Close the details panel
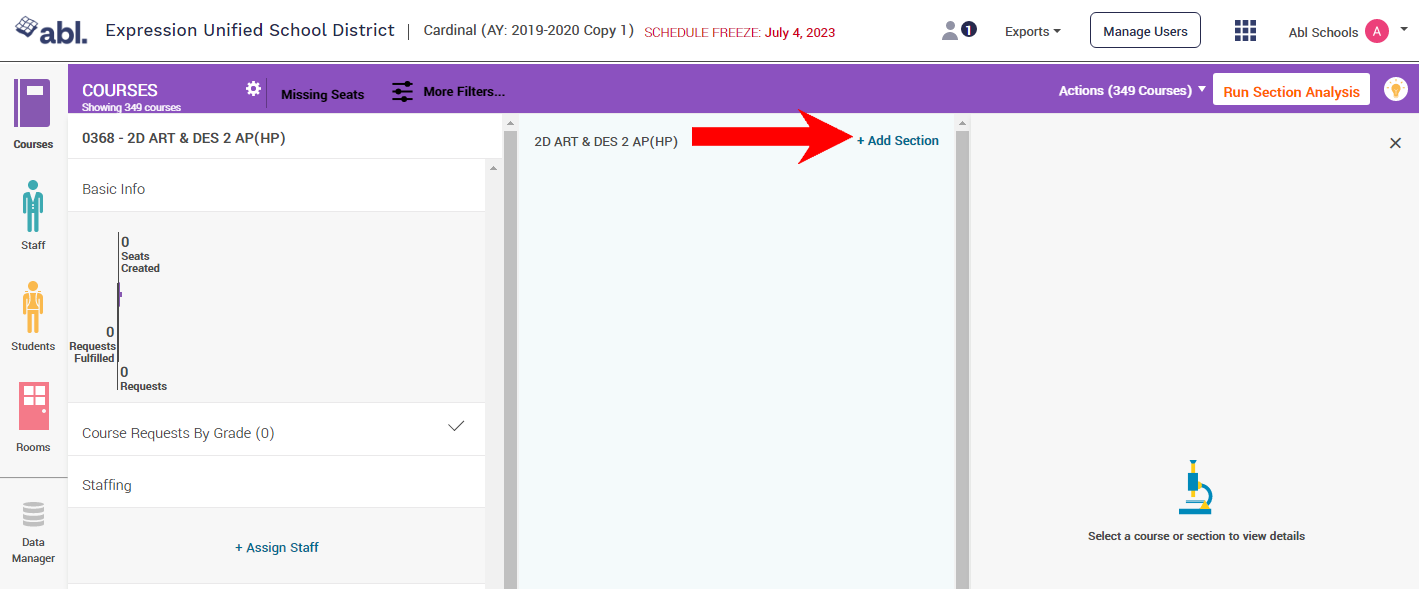The image size is (1419, 589). [x=1395, y=143]
